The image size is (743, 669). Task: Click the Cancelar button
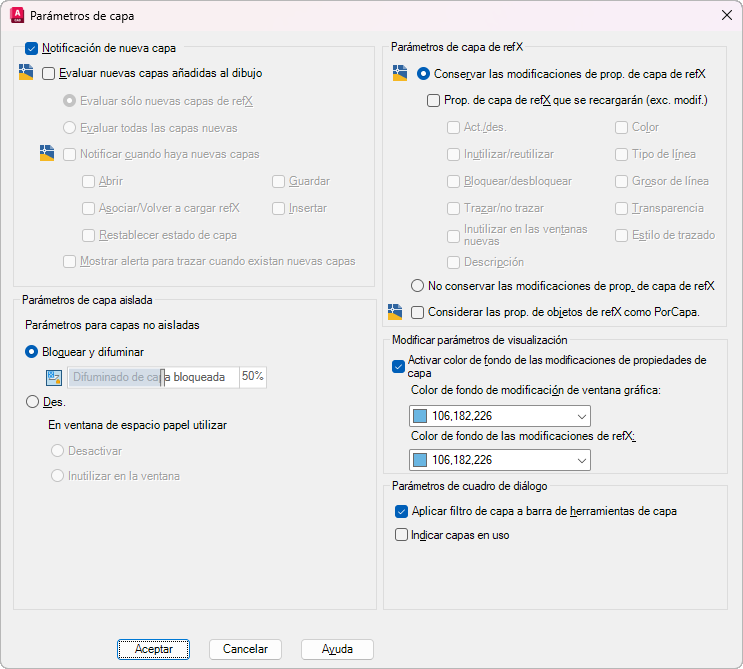(245, 649)
